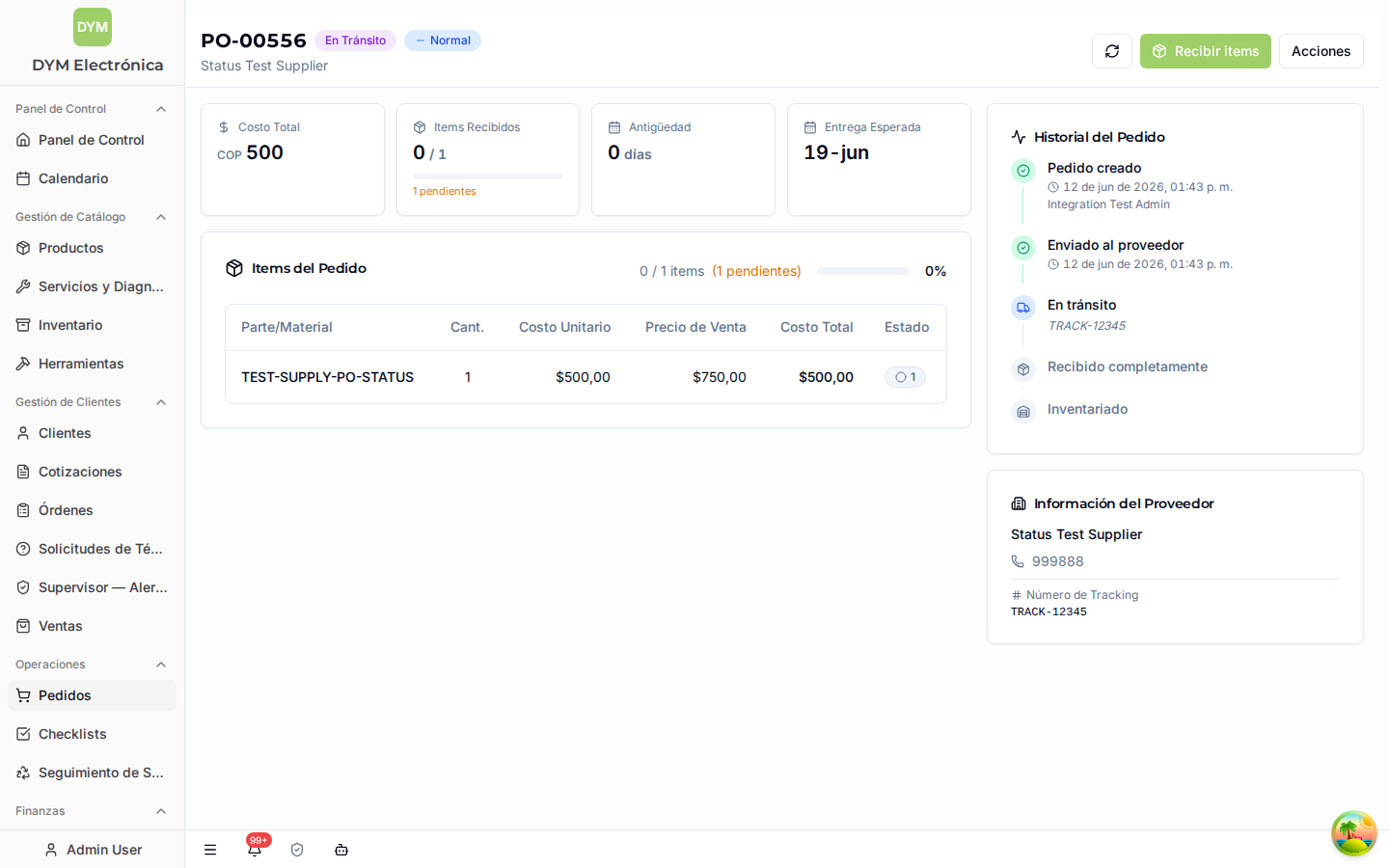Image resolution: width=1389 pixels, height=868 pixels.
Task: Collapse the Gestión de Catálogo section
Action: pos(161,217)
